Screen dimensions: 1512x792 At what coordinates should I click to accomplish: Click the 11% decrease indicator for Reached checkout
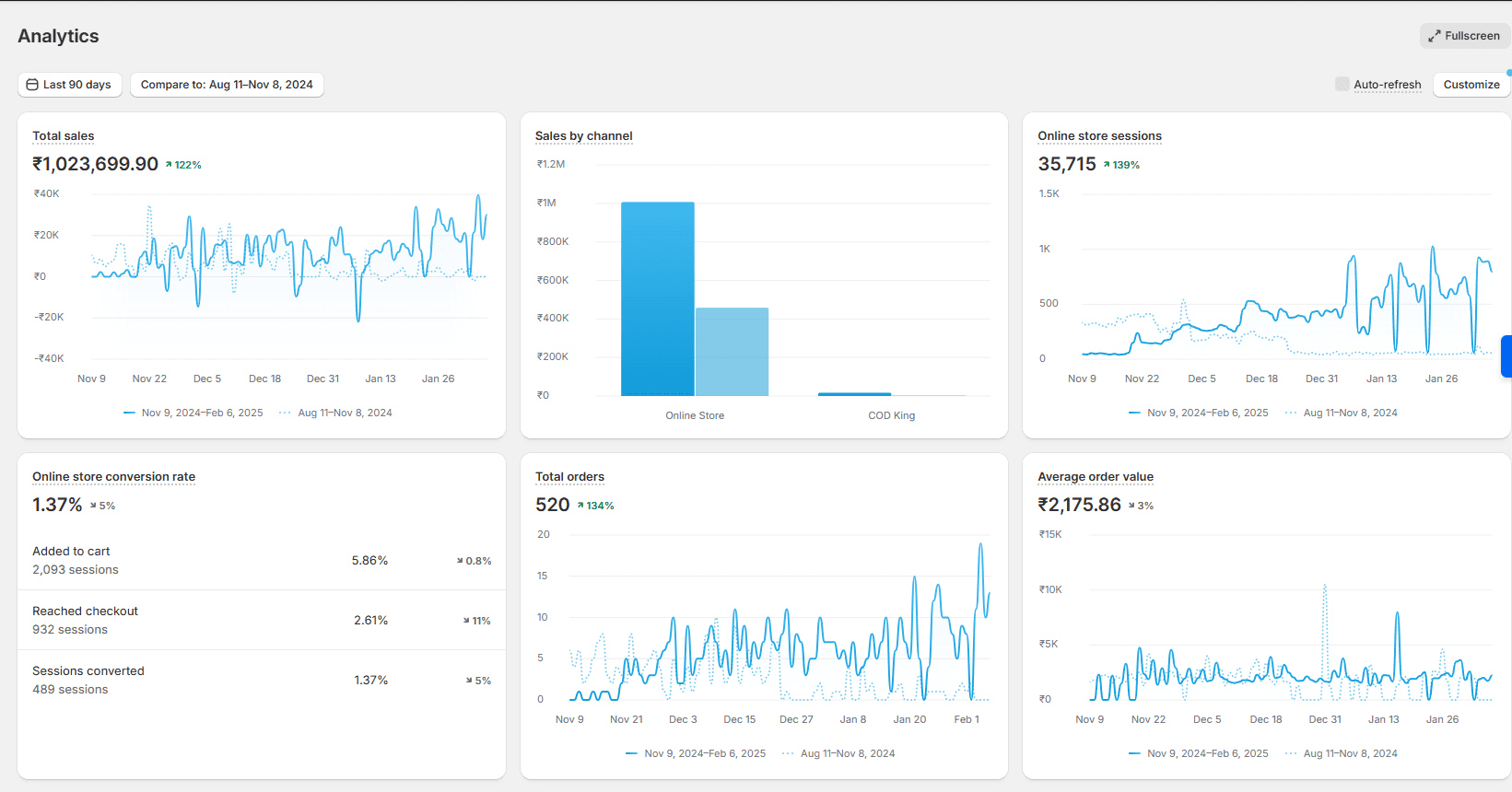click(x=476, y=621)
